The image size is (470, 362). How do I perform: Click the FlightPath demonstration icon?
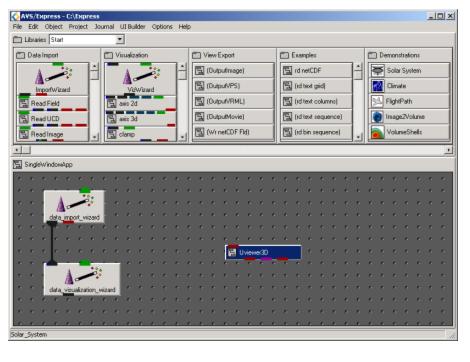(x=377, y=101)
